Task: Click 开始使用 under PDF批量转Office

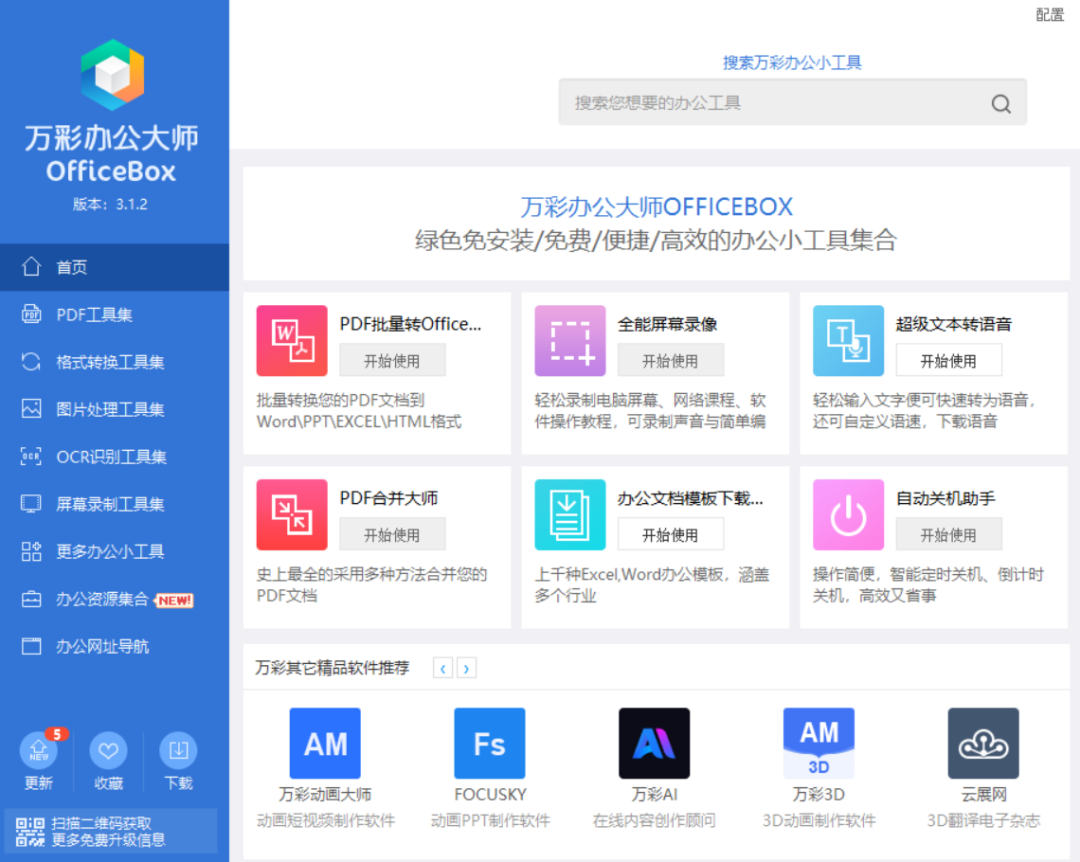Action: (x=392, y=360)
